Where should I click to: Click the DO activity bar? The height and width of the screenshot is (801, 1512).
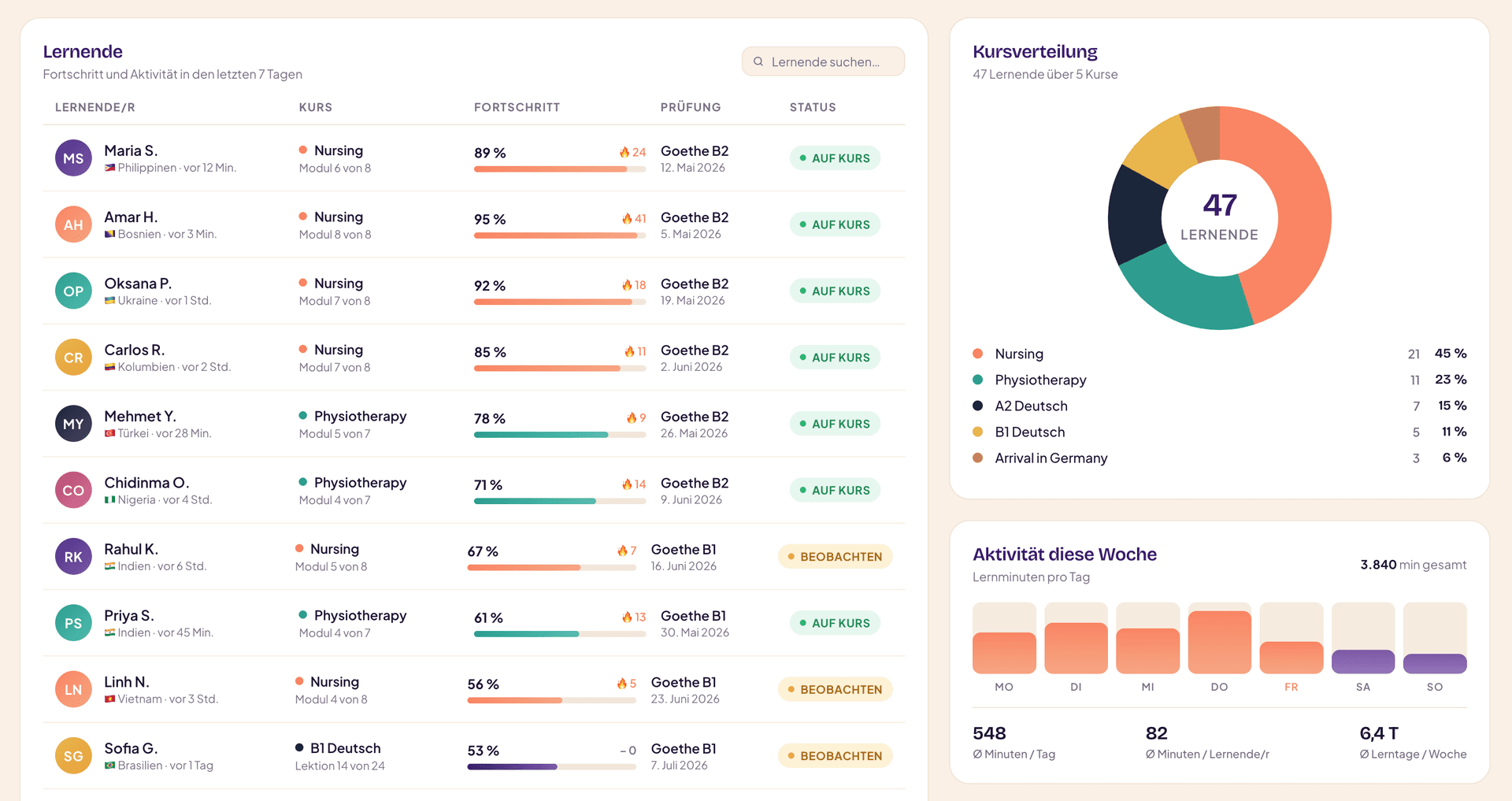tap(1219, 642)
